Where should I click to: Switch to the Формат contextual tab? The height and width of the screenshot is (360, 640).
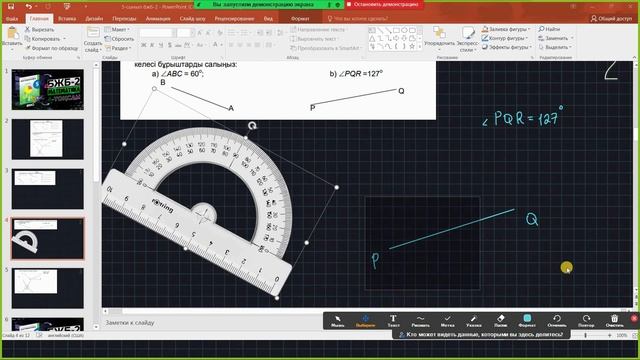(x=300, y=19)
